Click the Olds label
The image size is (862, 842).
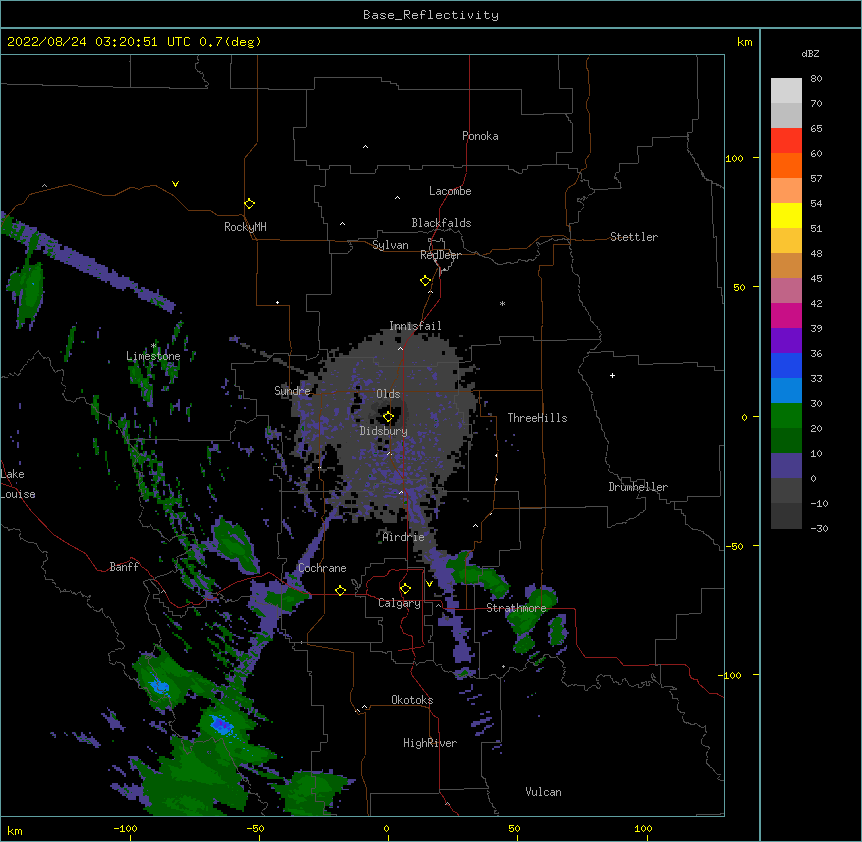[x=388, y=394]
